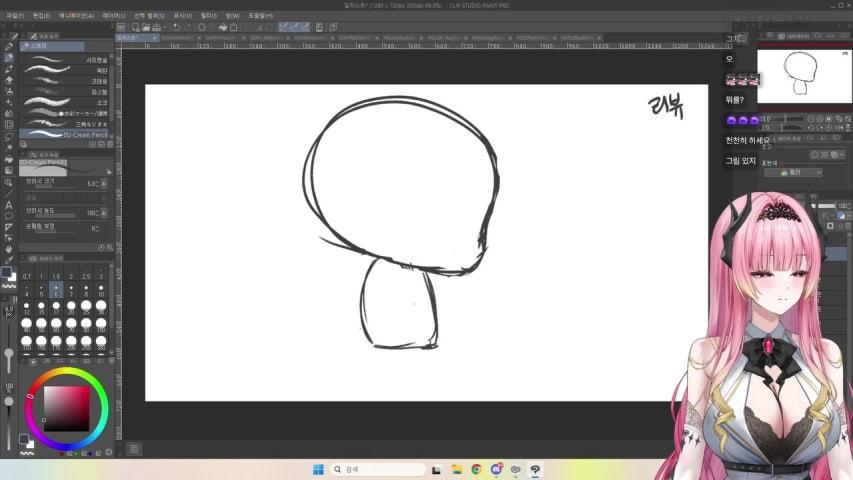This screenshot has width=853, height=480.
Task: Click the brush list scroll-up arrow
Action: coord(112,56)
